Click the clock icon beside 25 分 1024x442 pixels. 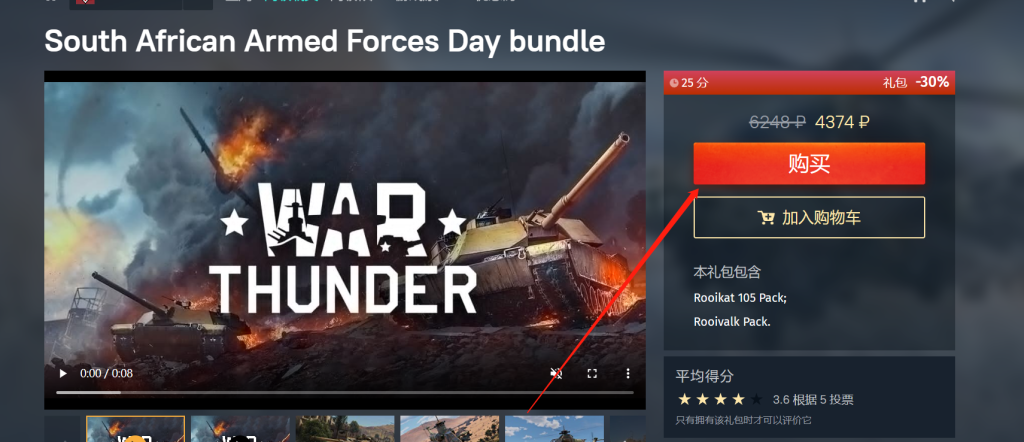[674, 83]
